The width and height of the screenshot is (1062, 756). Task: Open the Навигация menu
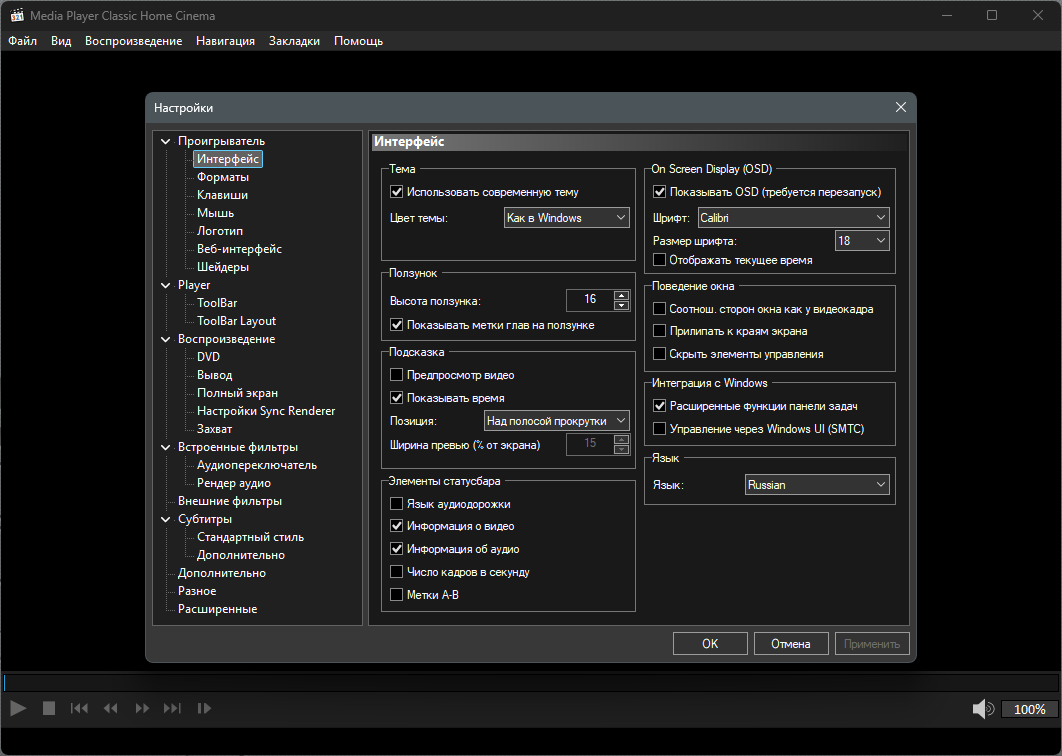coord(226,41)
